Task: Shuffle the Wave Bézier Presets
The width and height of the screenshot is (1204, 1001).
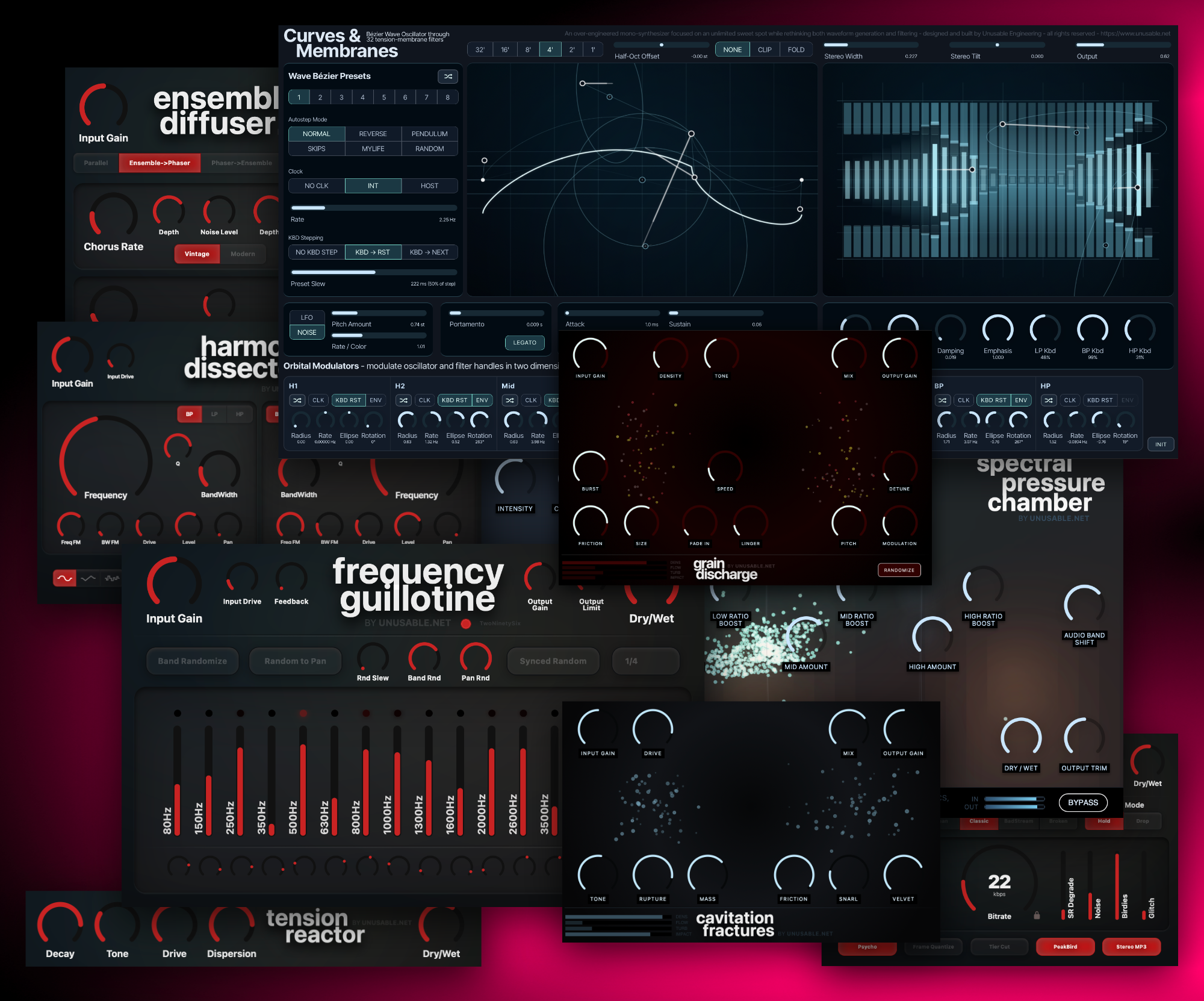Action: tap(448, 76)
